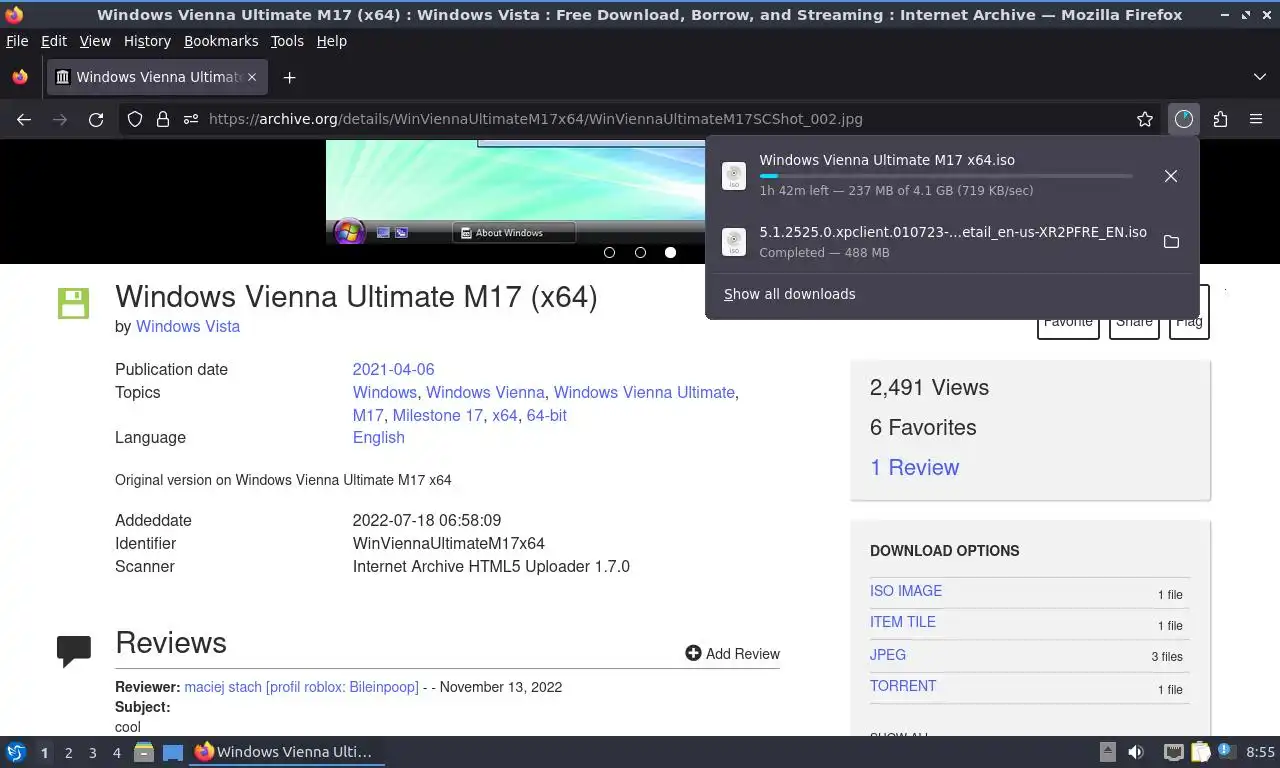Switch to workspace 4
Image resolution: width=1280 pixels, height=768 pixels.
(x=116, y=753)
